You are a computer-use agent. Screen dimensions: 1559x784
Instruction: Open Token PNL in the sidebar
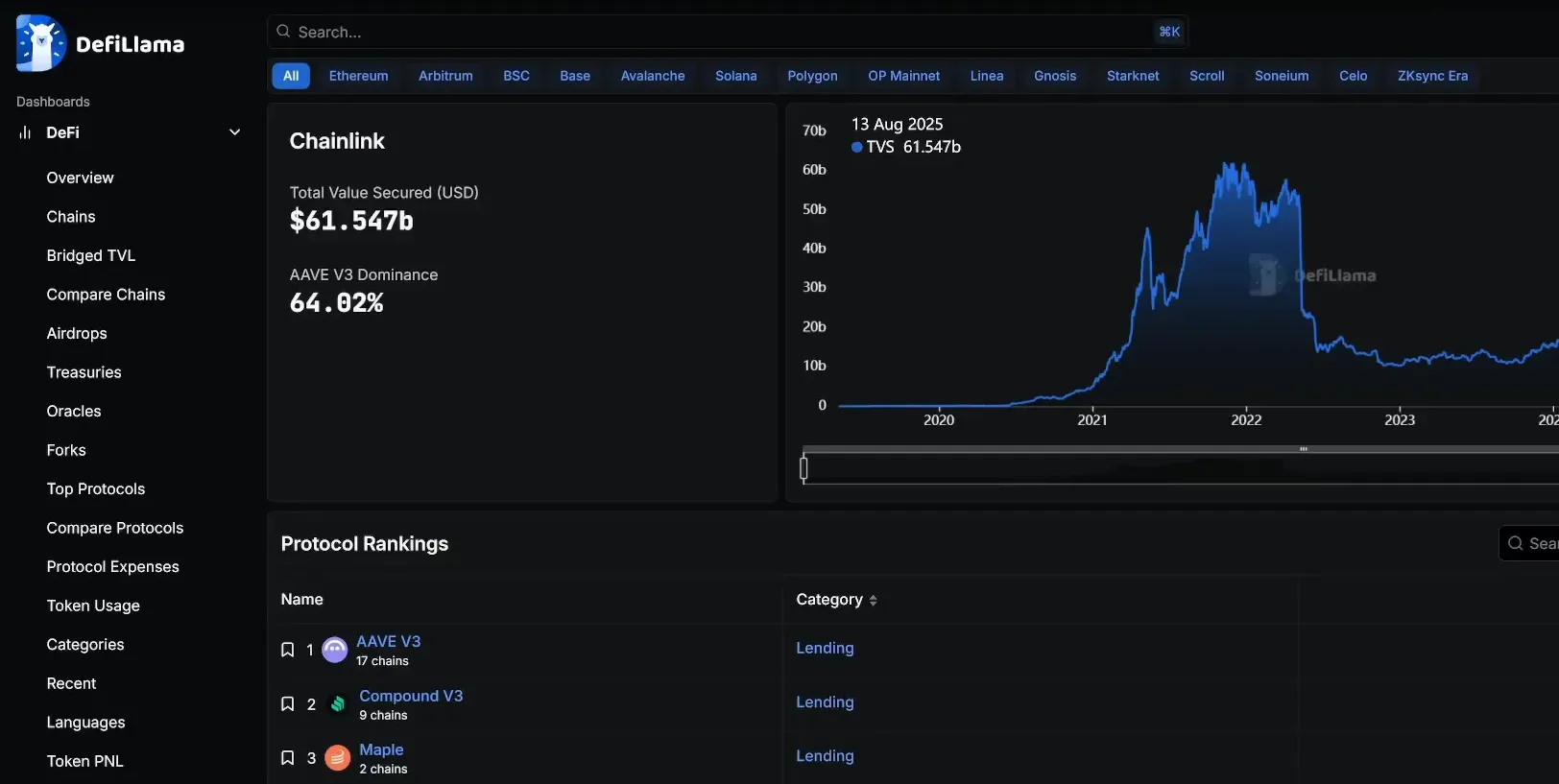click(x=85, y=761)
